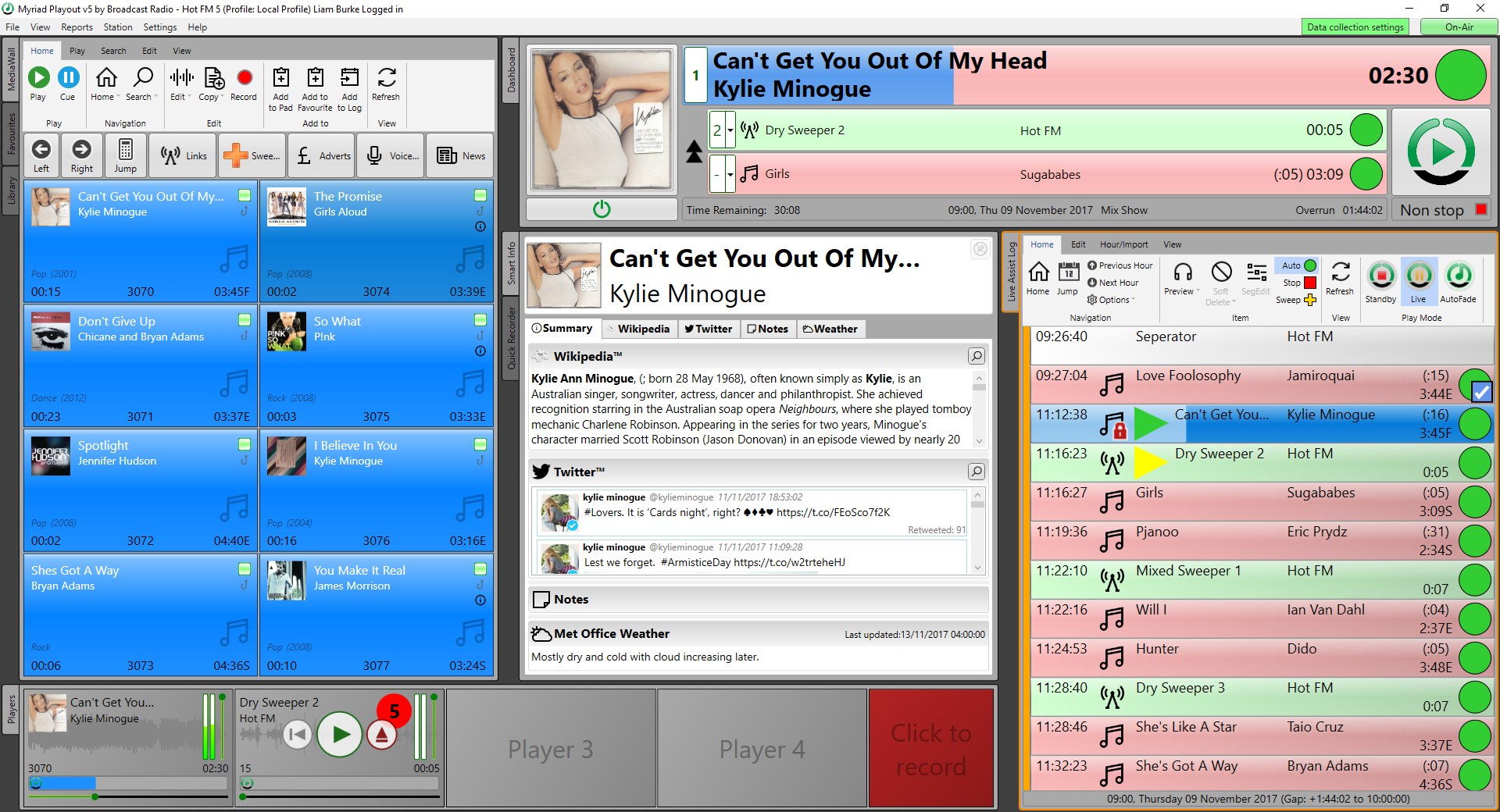Screen dimensions: 1500x812
Task: Move right with the Right arrow button
Action: [x=82, y=155]
